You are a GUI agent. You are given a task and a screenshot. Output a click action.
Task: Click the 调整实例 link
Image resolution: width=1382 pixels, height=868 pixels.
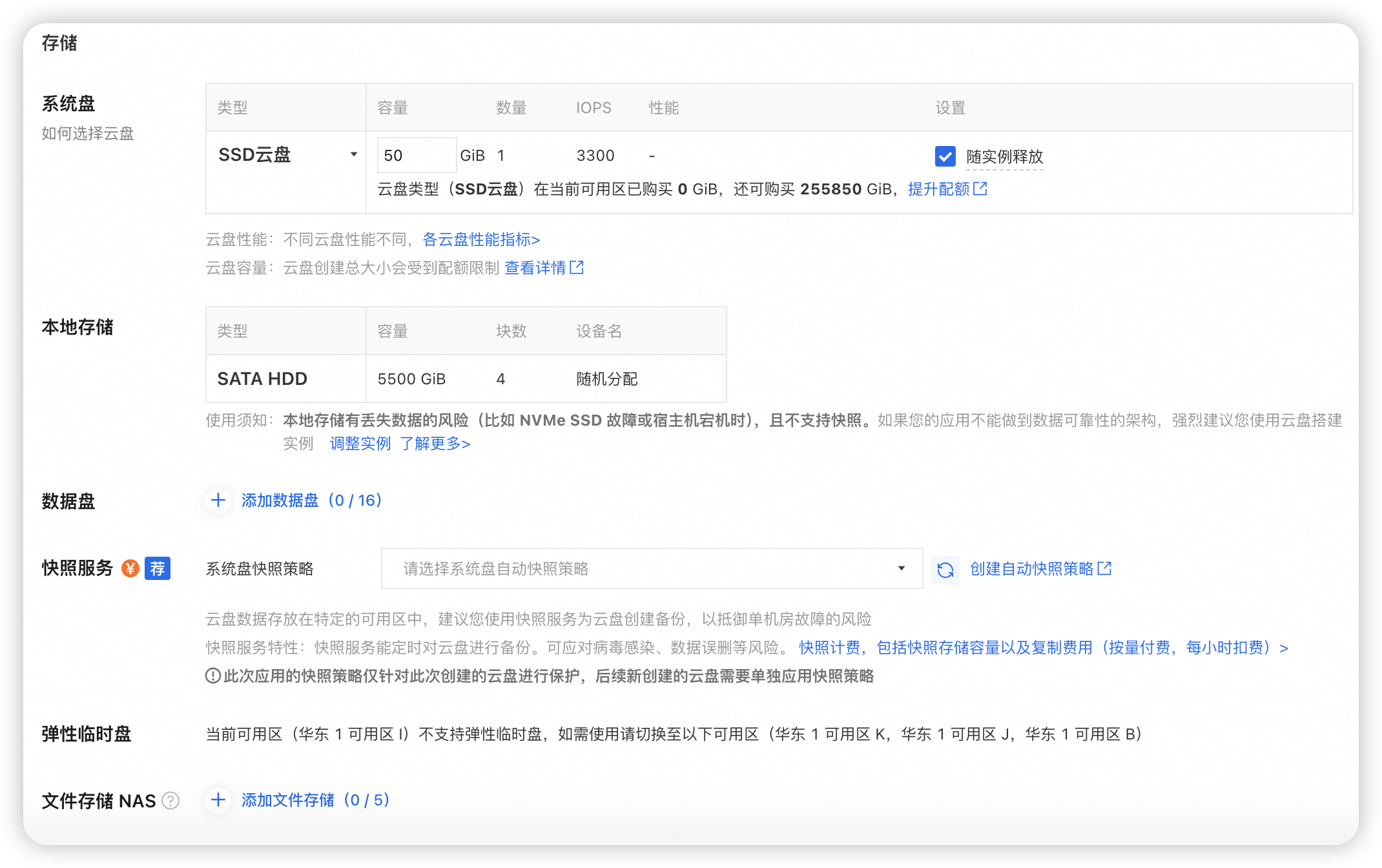tap(360, 444)
